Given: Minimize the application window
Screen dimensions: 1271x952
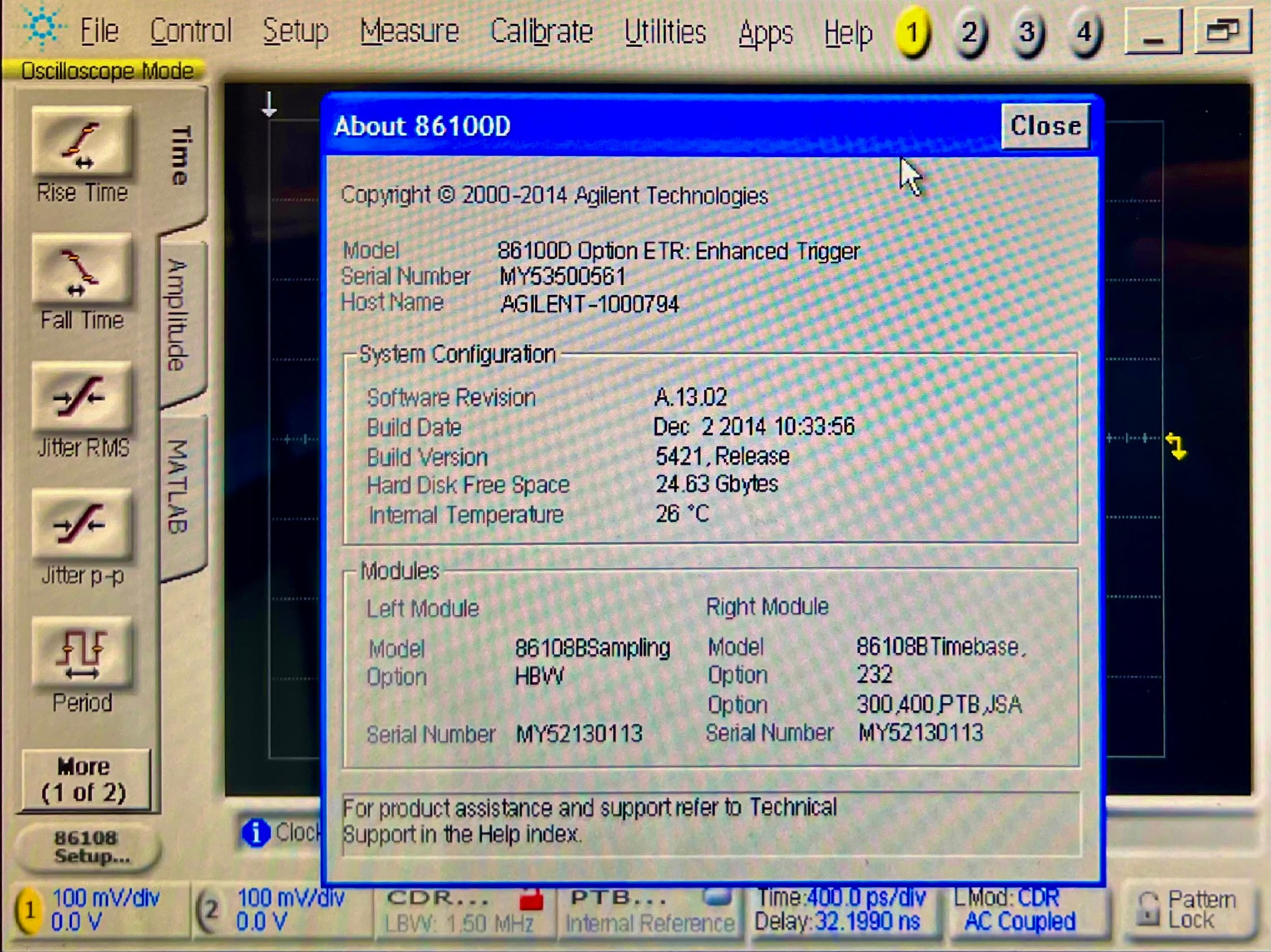Looking at the screenshot, I should (1152, 32).
